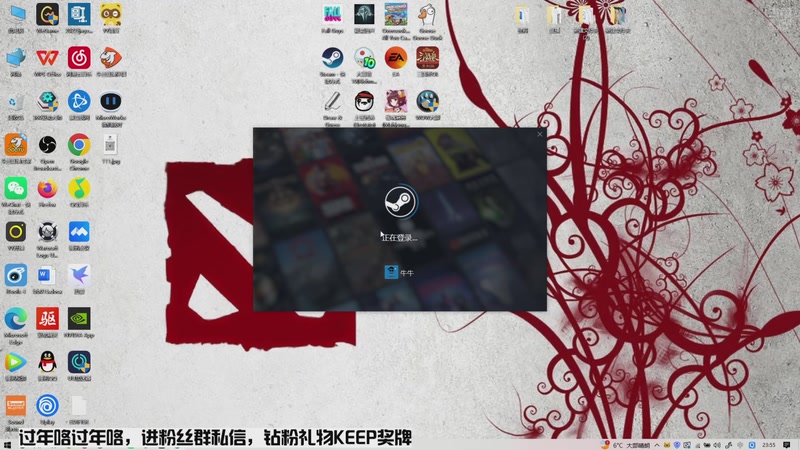800x450 pixels.
Task: Click the Steam logo in login window
Action: pos(401,202)
